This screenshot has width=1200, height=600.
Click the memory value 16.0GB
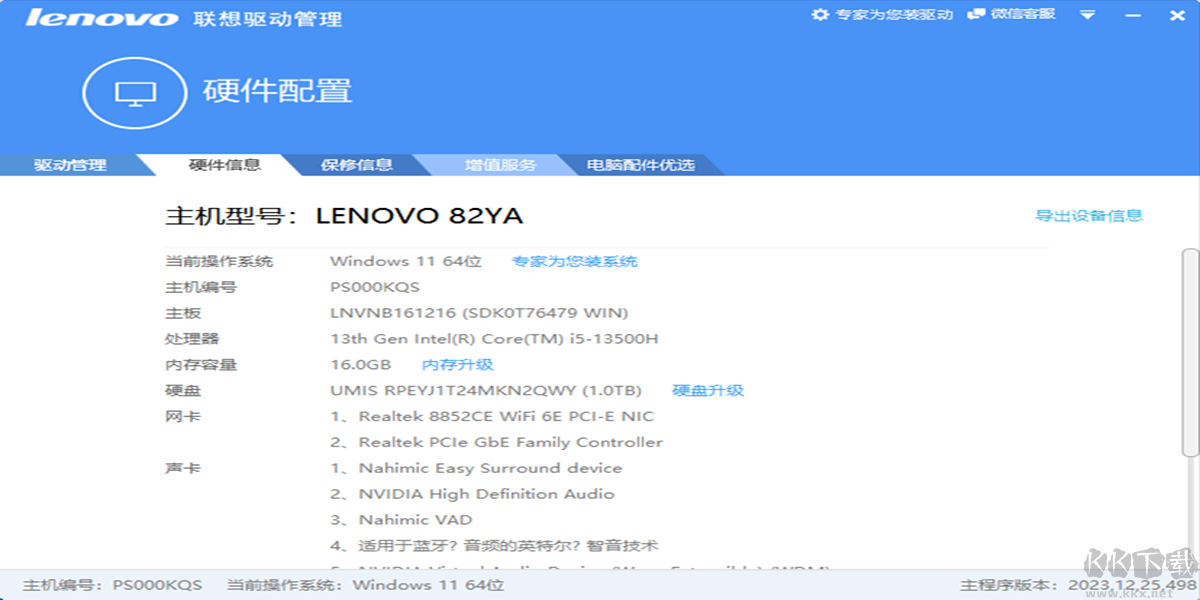click(x=361, y=365)
